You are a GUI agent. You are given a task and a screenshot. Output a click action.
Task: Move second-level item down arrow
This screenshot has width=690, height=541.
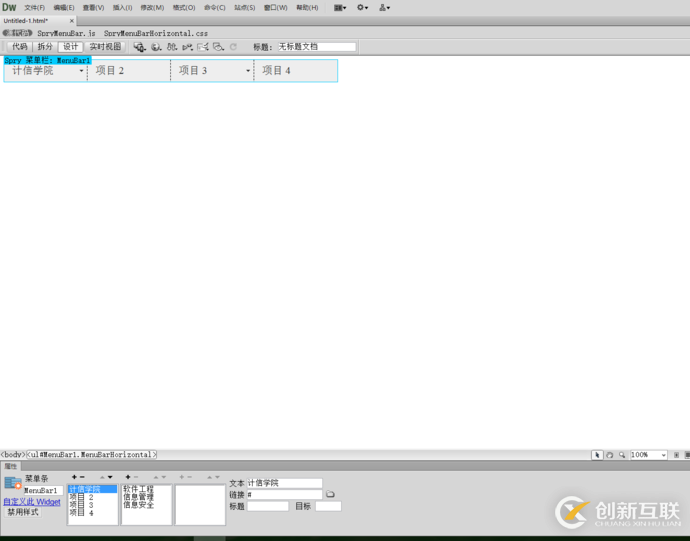coord(164,477)
